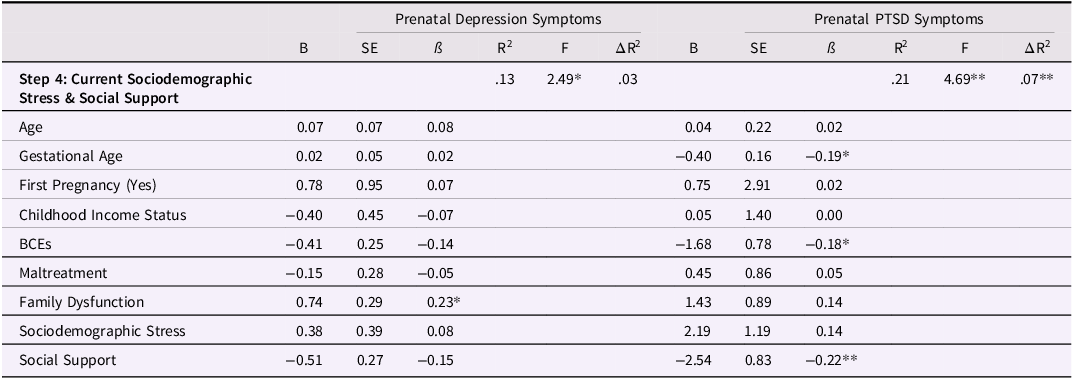Click the 0.23* beta for Family Dysfunction
Image resolution: width=1073 pixels, height=379 pixels.
(x=442, y=302)
